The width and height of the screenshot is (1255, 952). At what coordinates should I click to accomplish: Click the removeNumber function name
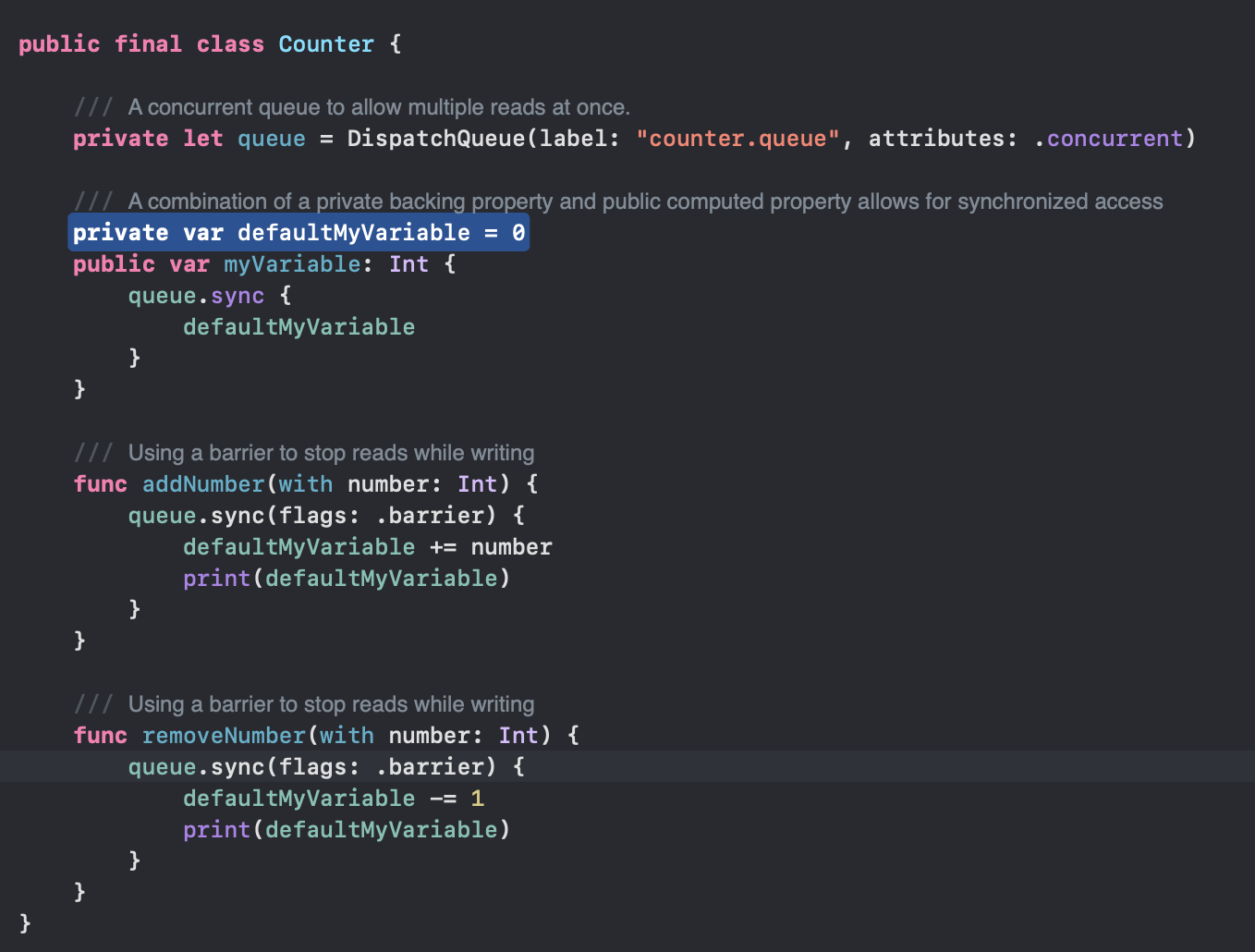224,736
